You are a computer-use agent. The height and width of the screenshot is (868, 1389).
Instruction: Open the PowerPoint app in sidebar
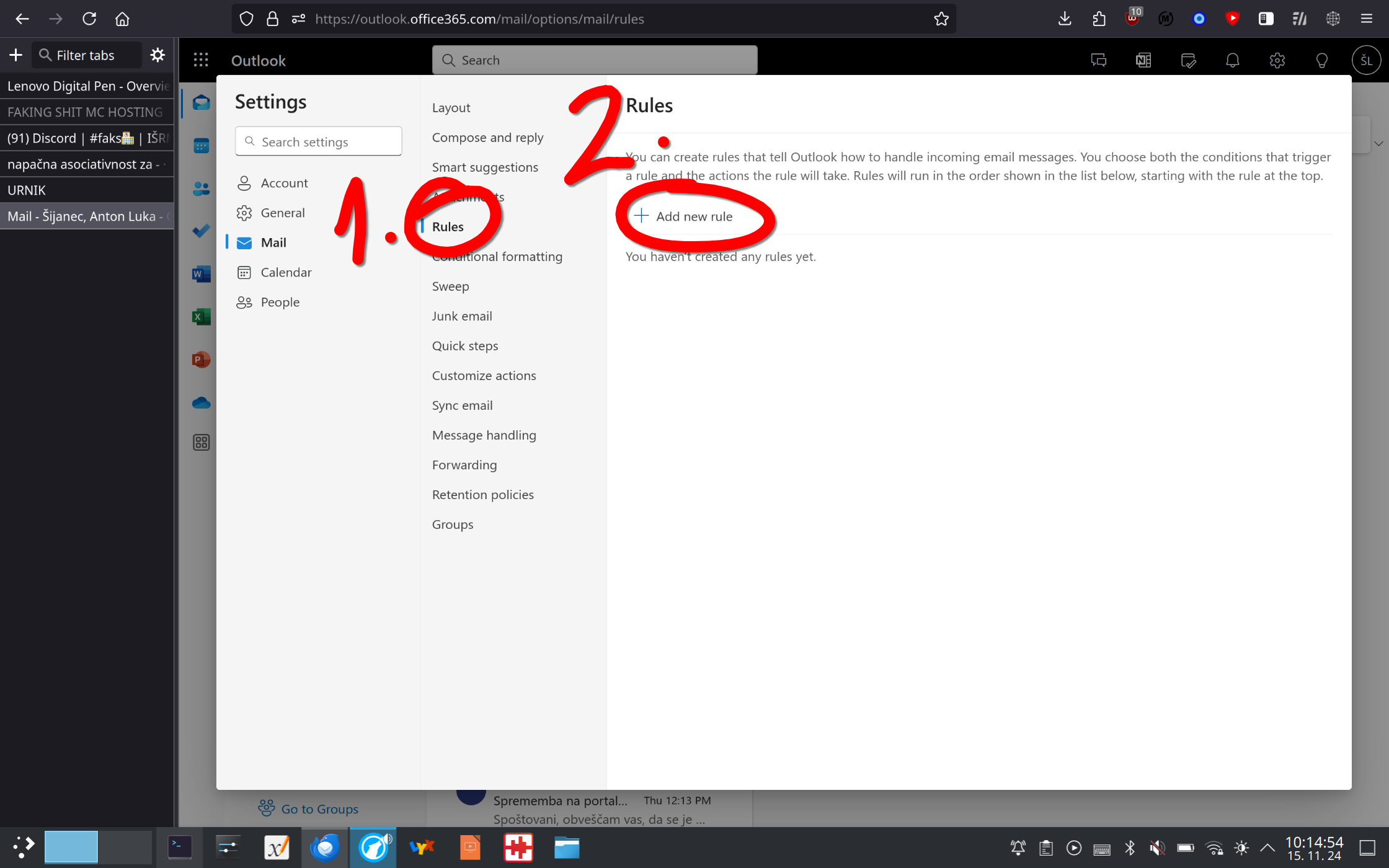coord(201,360)
